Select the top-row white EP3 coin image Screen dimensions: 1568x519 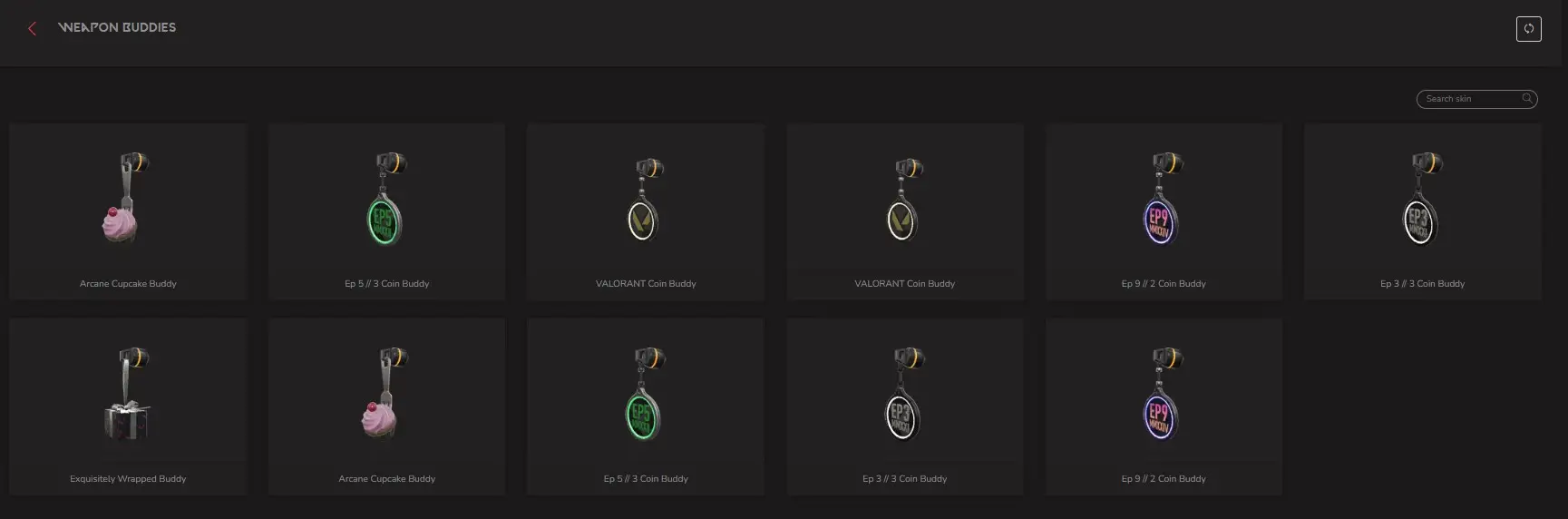[x=1422, y=200]
